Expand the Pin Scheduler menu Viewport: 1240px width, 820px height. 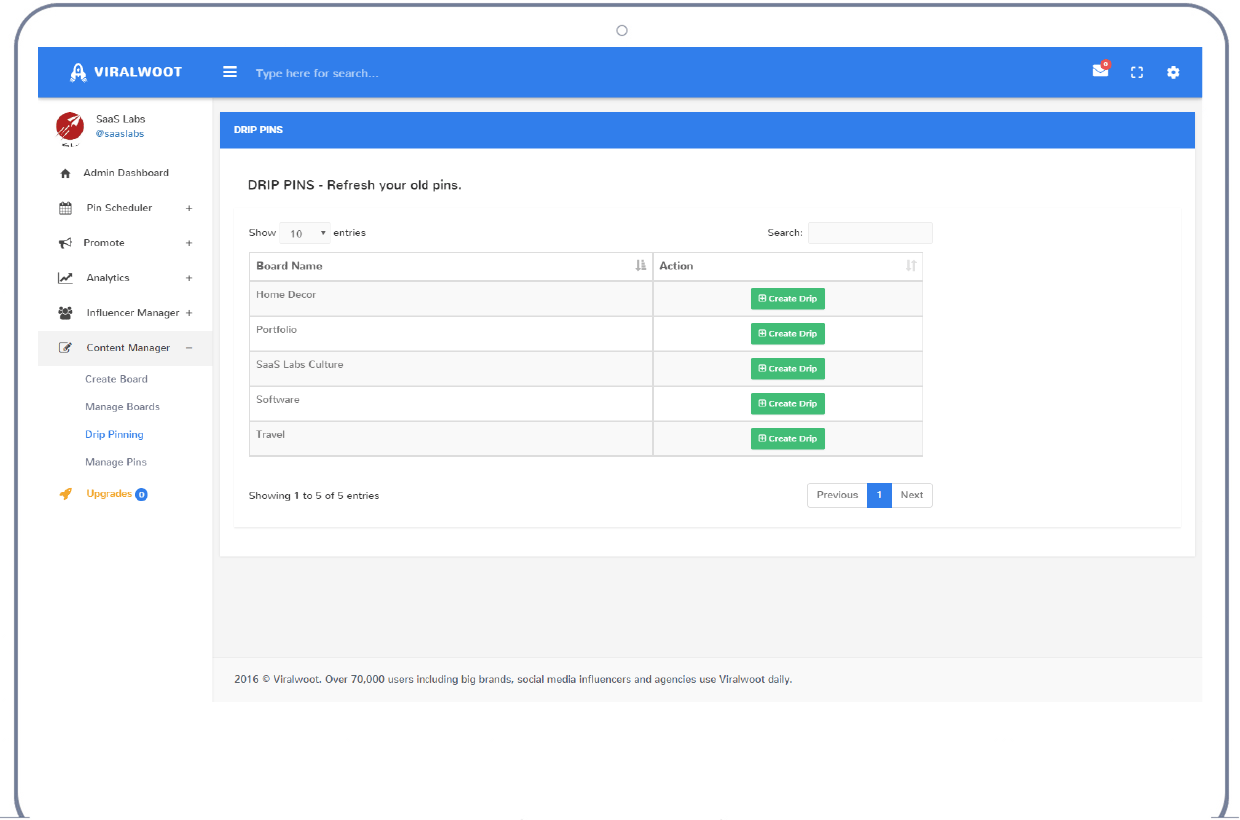click(x=119, y=208)
